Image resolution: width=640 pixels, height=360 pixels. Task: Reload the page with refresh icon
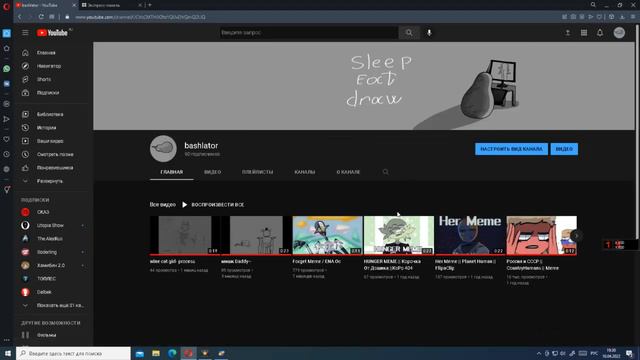[x=41, y=17]
